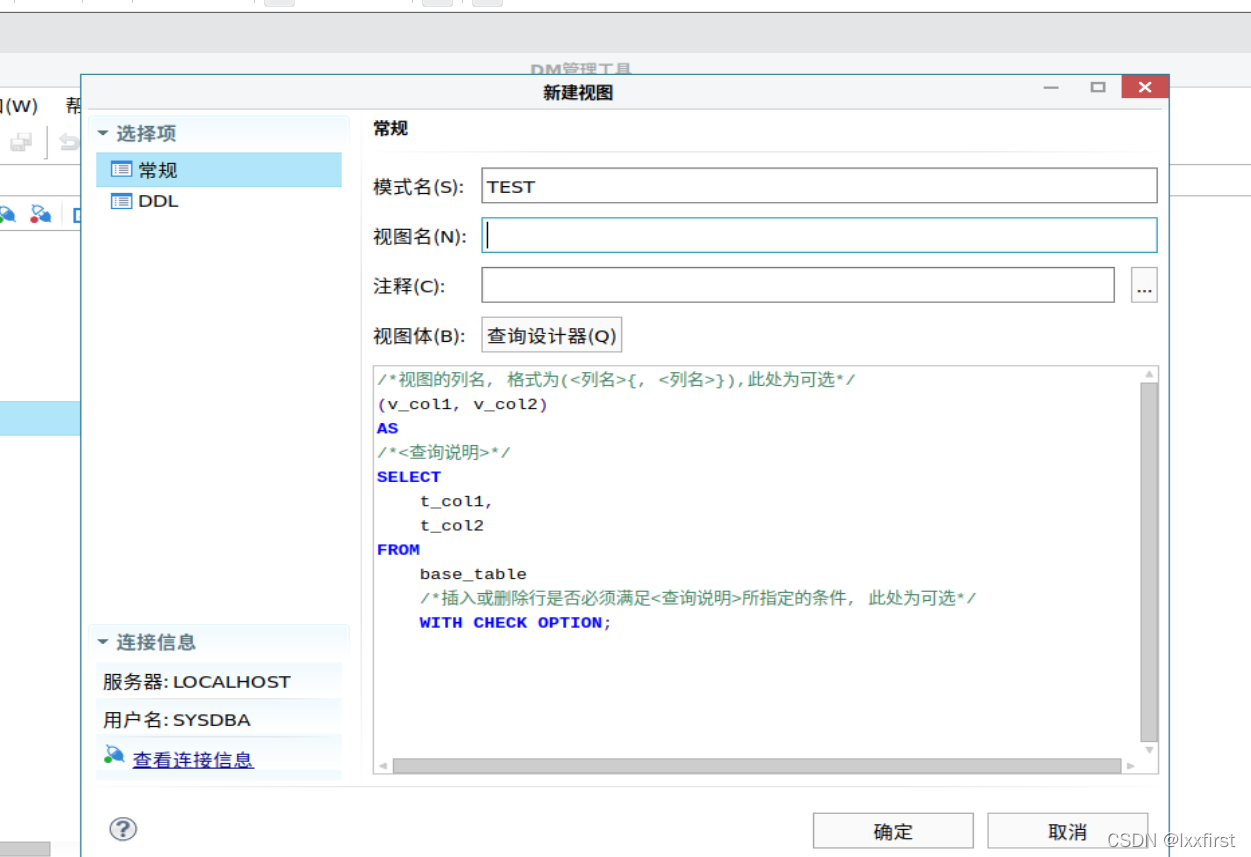Select the 常规 page in options list

click(219, 170)
